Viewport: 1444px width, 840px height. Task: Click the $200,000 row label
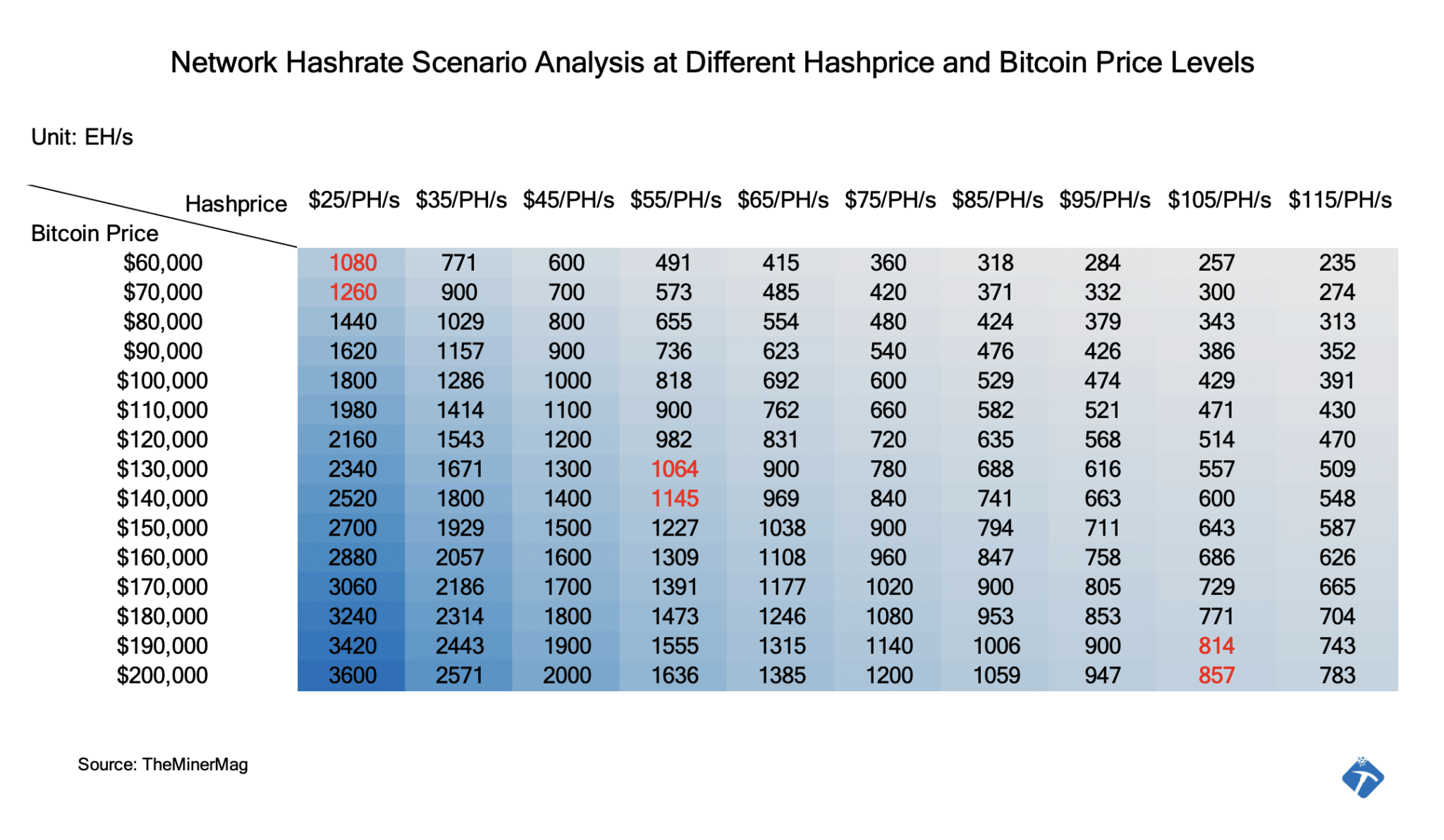[162, 675]
